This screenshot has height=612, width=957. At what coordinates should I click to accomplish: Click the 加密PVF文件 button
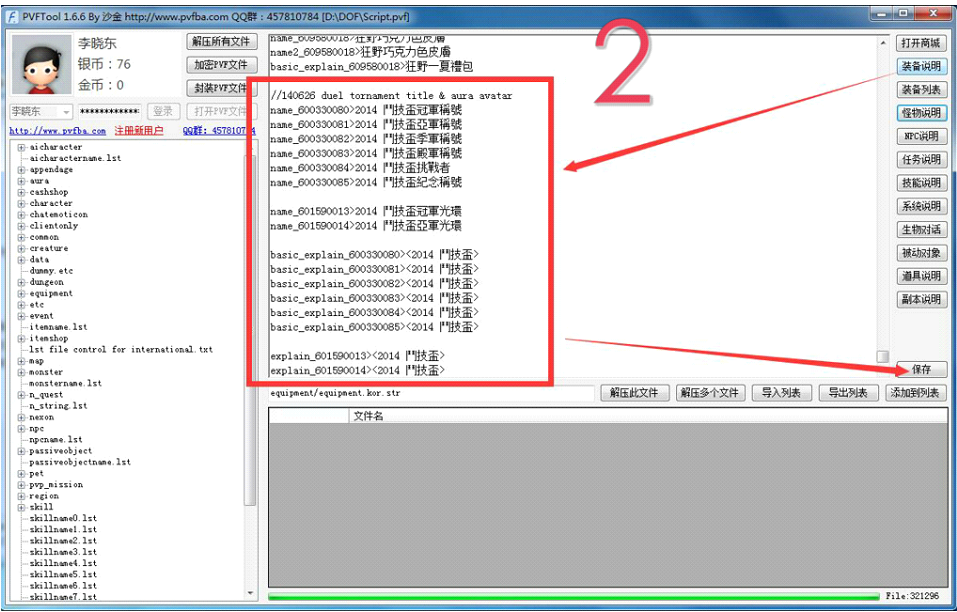(x=220, y=65)
